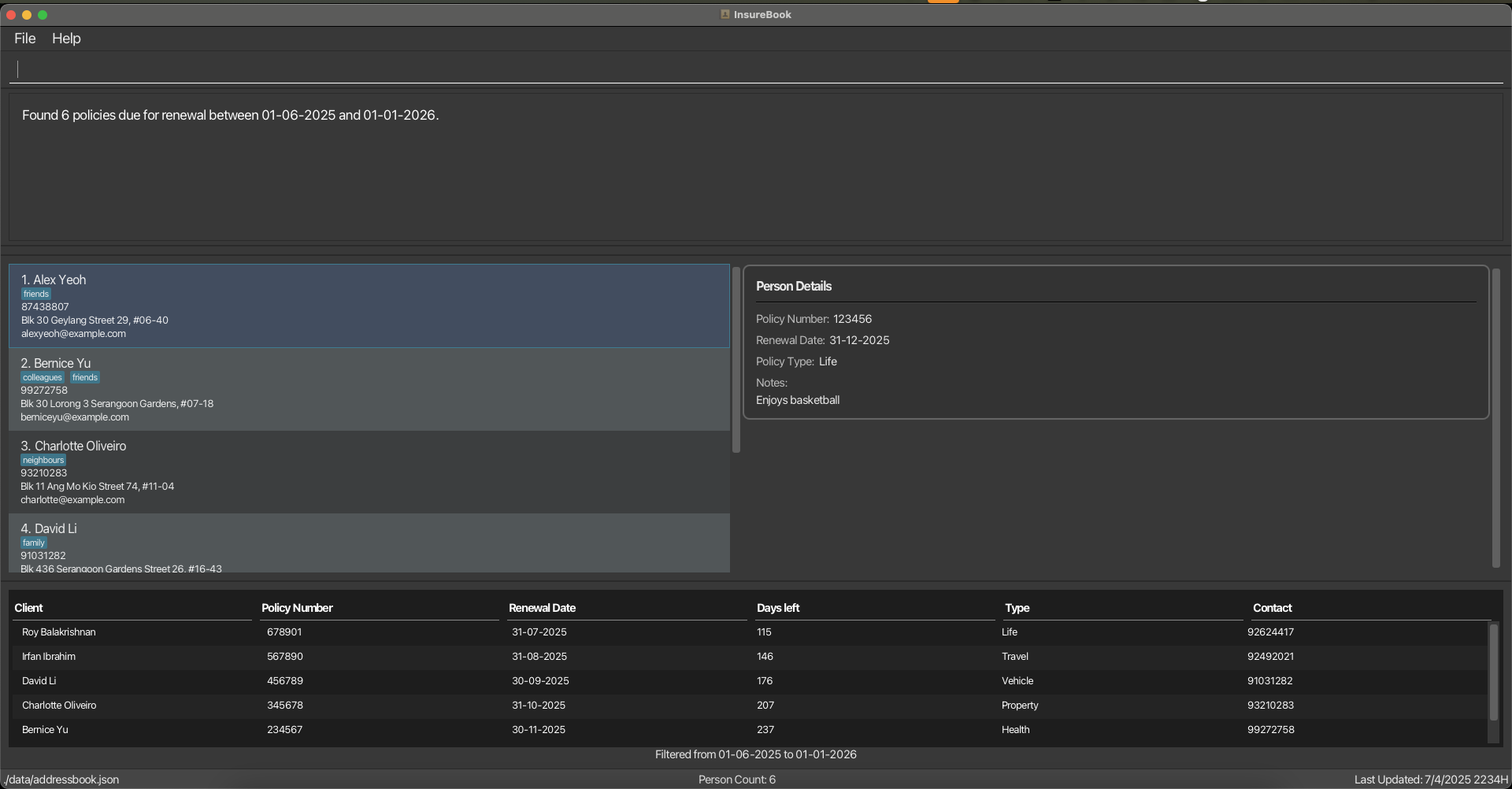Screen dimensions: 1512x789
Task: Sort by the Policy Number column header
Action: click(x=380, y=608)
